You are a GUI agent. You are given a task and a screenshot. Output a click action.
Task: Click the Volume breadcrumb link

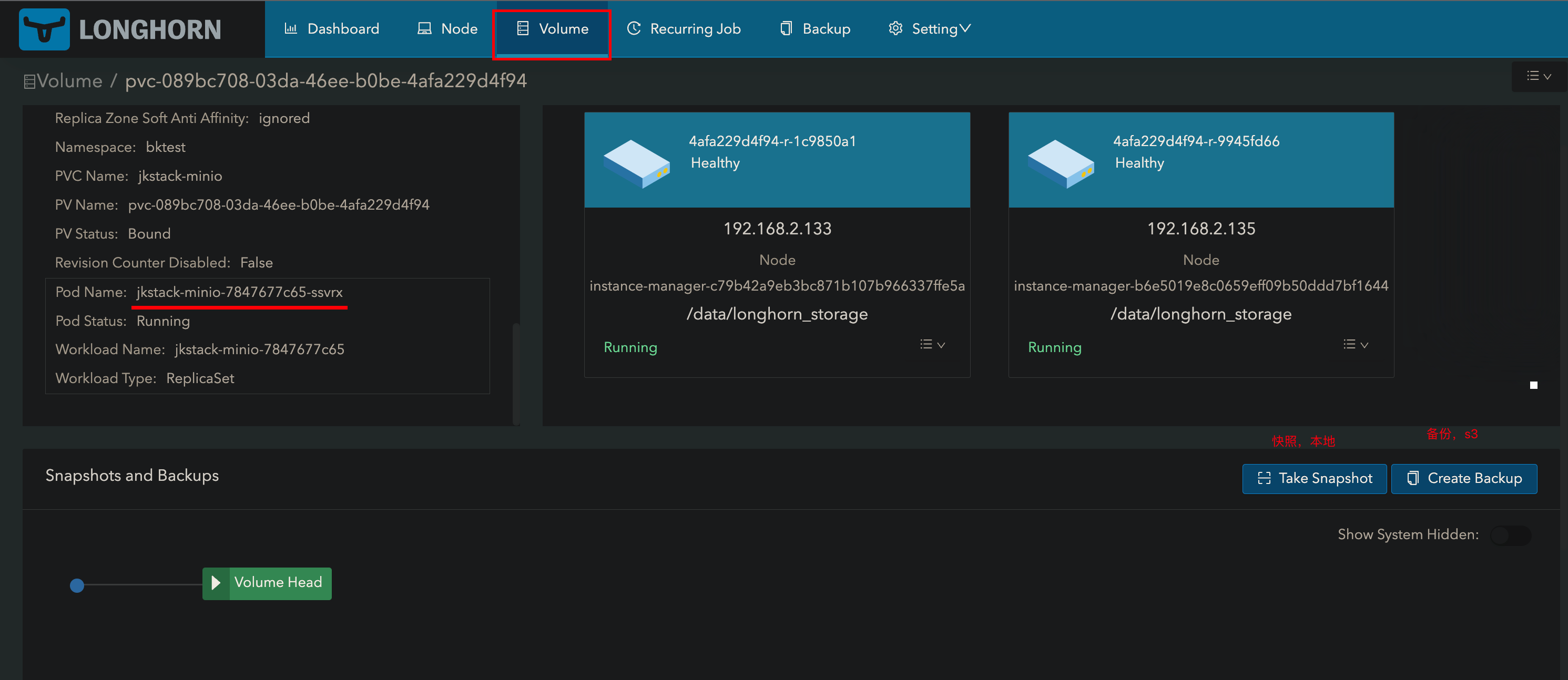[x=69, y=81]
